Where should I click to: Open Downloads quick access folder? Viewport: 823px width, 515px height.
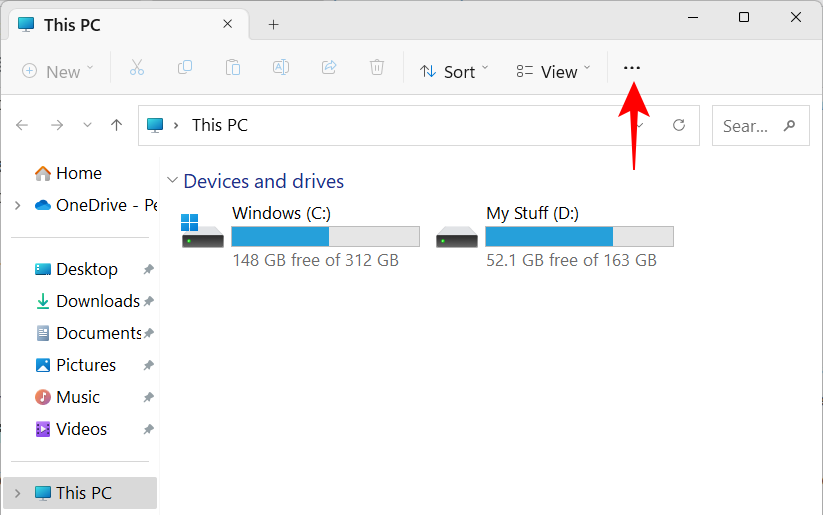[x=87, y=301]
